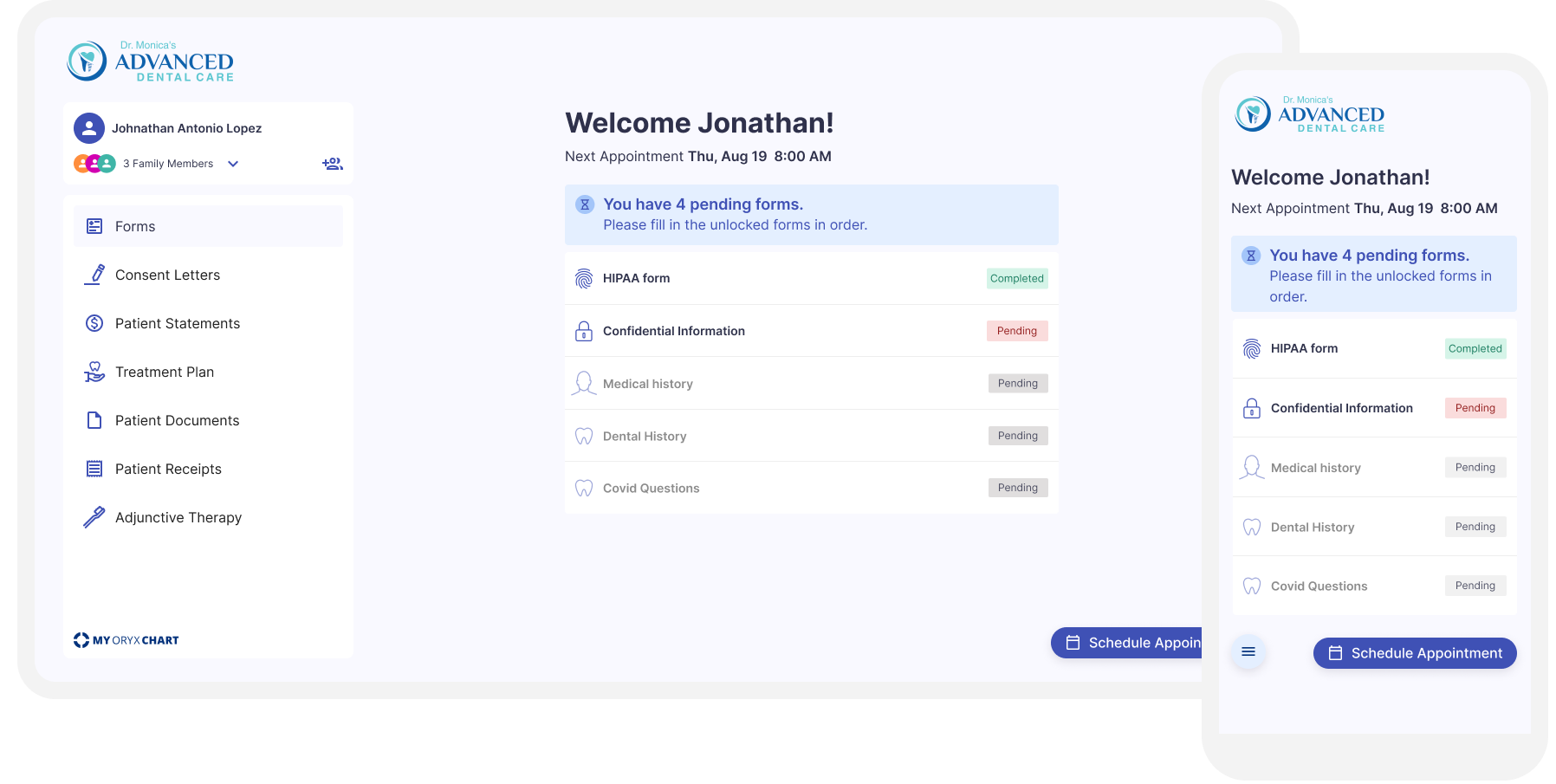1556x784 pixels.
Task: Click desktop pending forms hourglass icon
Action: click(x=585, y=204)
